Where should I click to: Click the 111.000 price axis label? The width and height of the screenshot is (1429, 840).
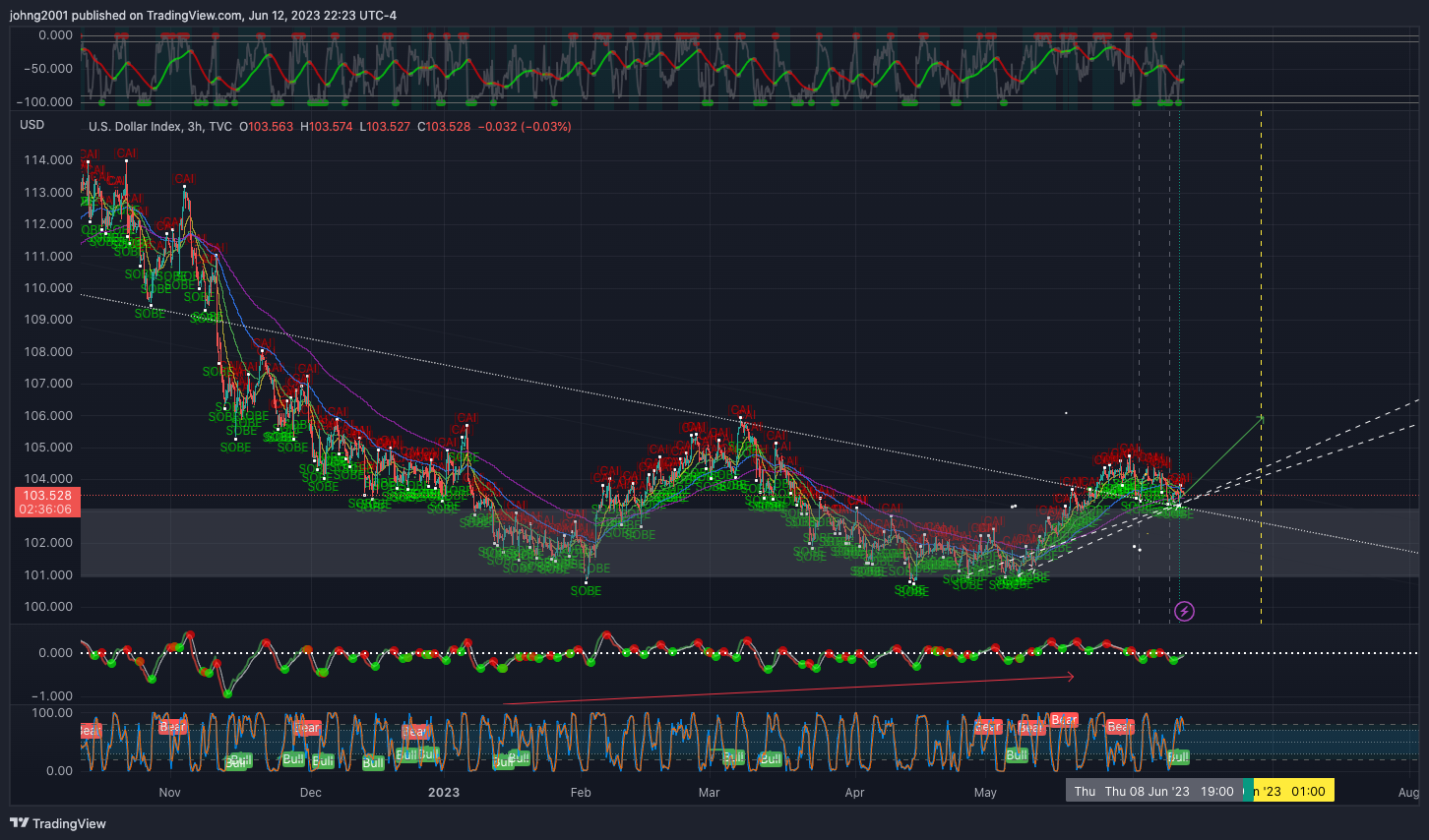pos(48,257)
